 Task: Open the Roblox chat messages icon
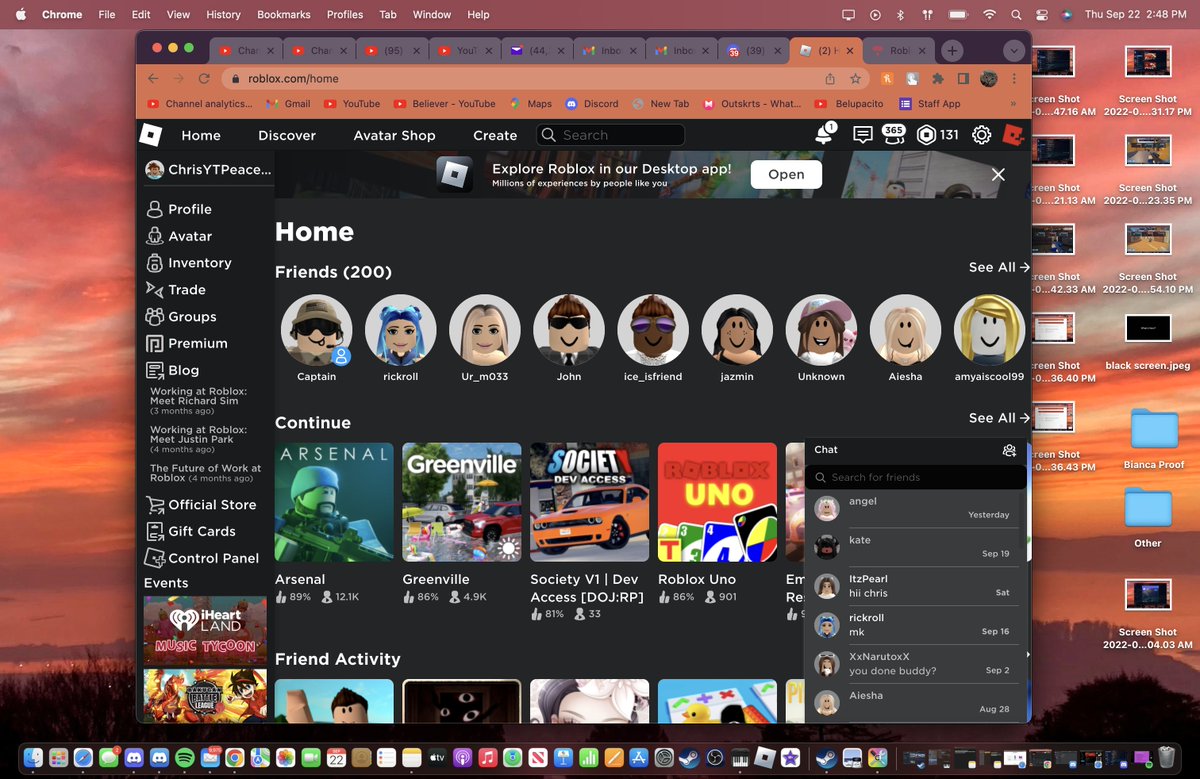click(x=862, y=135)
